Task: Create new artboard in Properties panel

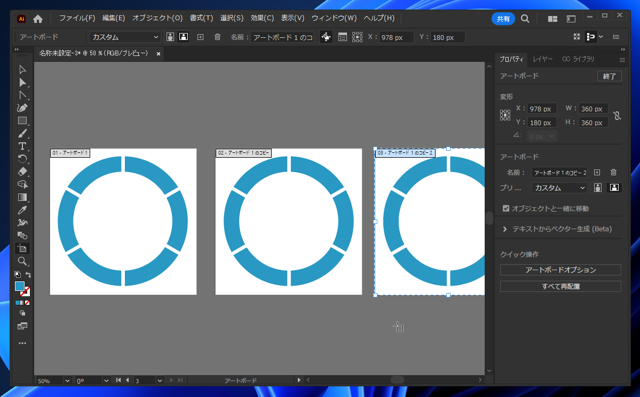Action: (597, 173)
